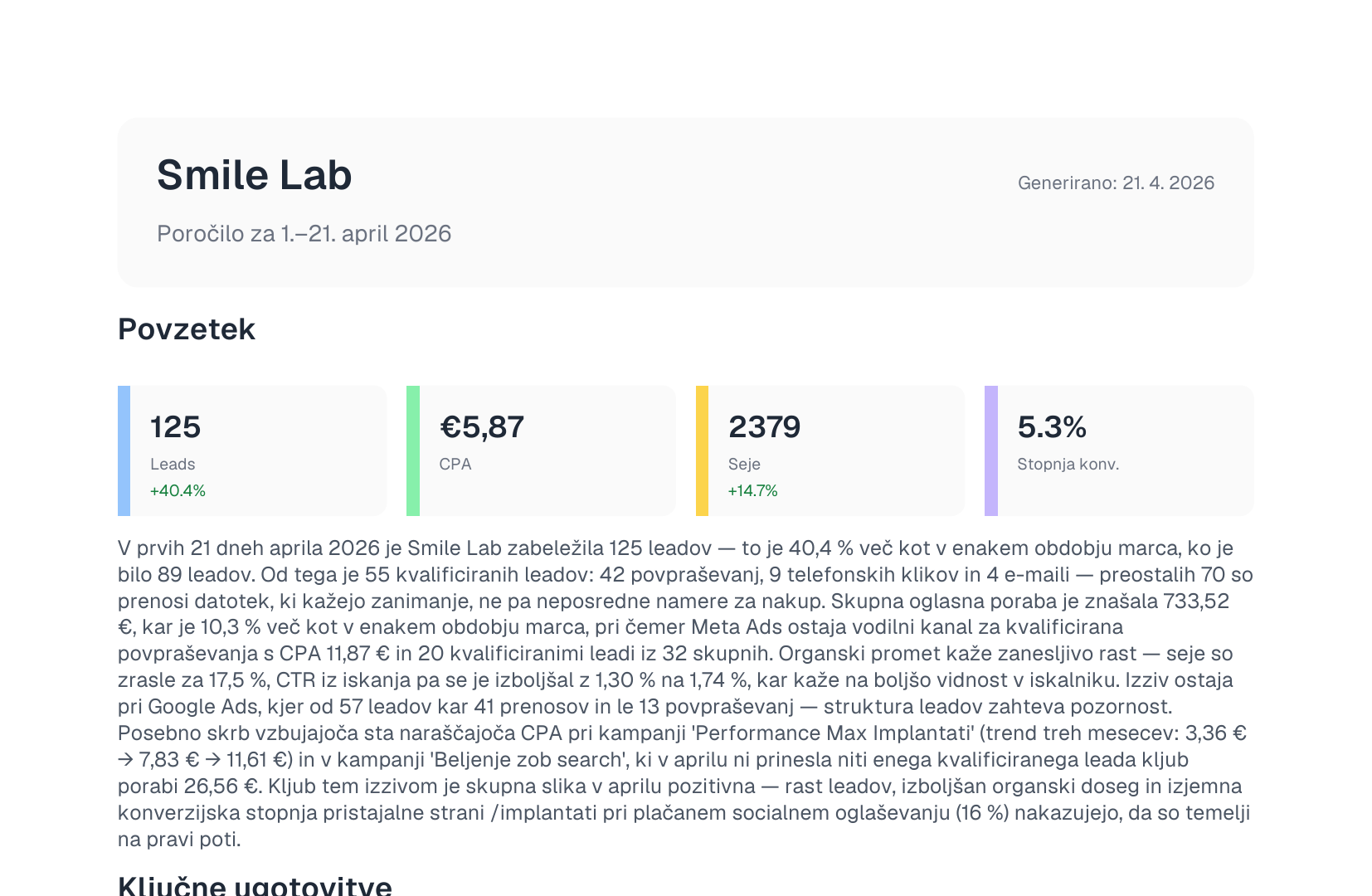Select the report period subtitle 'Poročilo za 1.–21. april 2026'
This screenshot has height=896, width=1372.
pos(304,233)
